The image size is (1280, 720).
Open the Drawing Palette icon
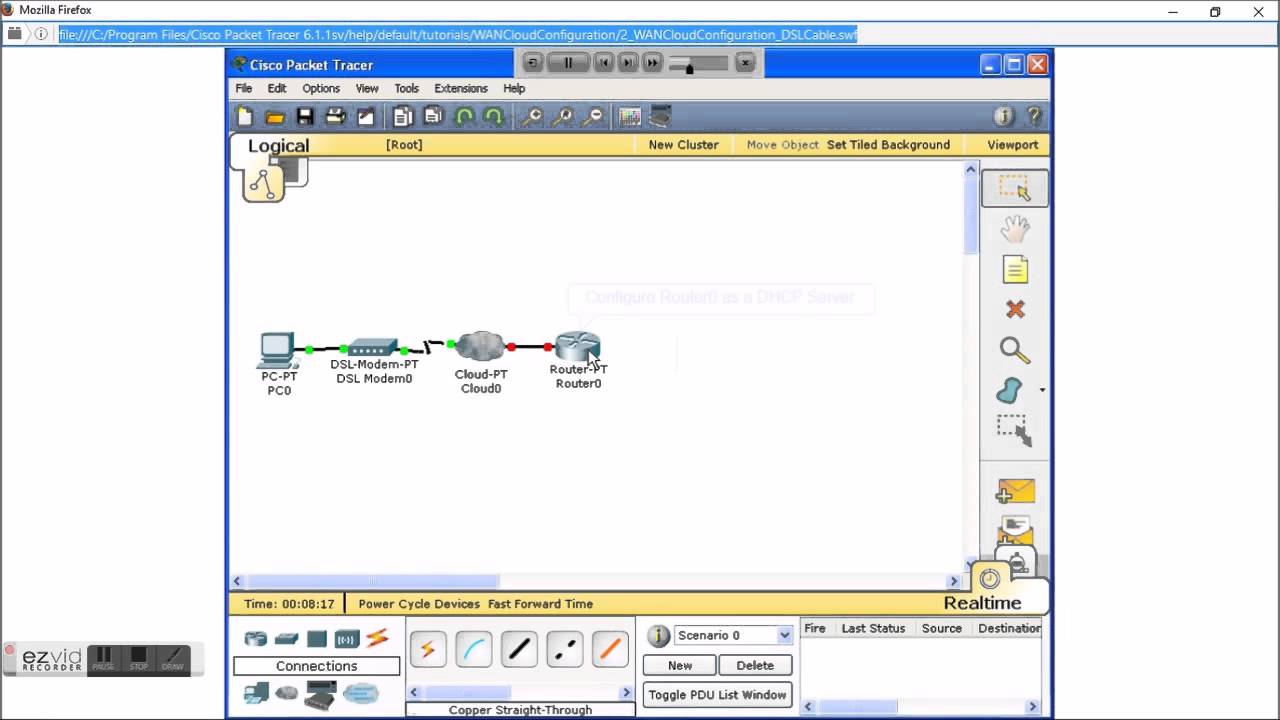[630, 117]
